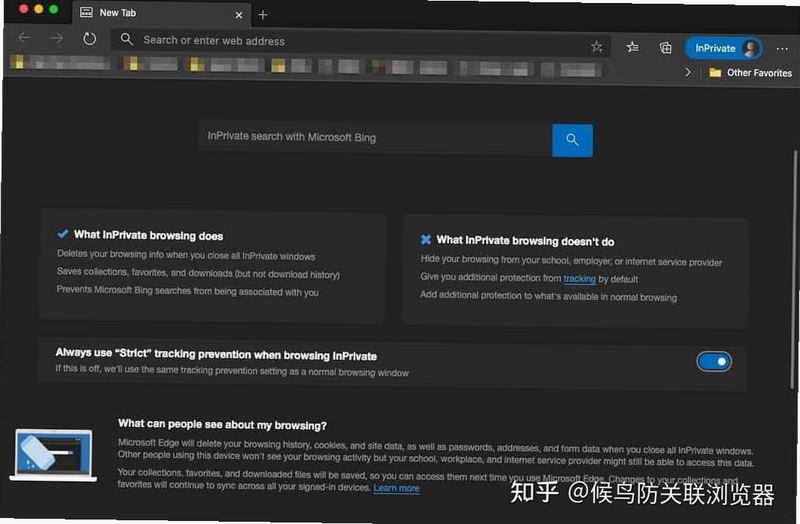Click the InPrivate Bing search field
800x524 pixels.
pos(376,137)
